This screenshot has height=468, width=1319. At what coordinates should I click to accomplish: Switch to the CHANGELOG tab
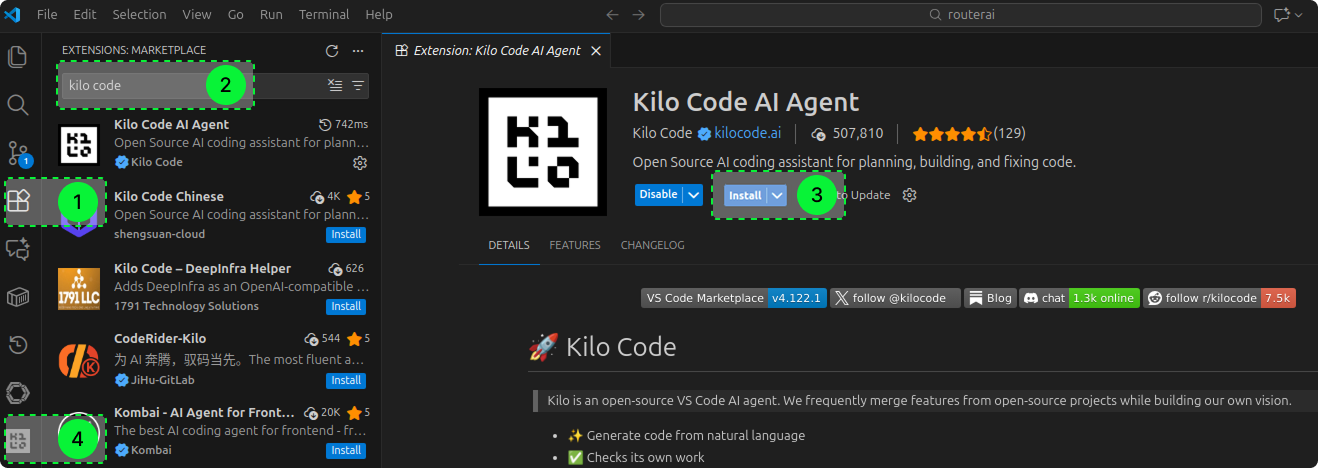(x=652, y=245)
